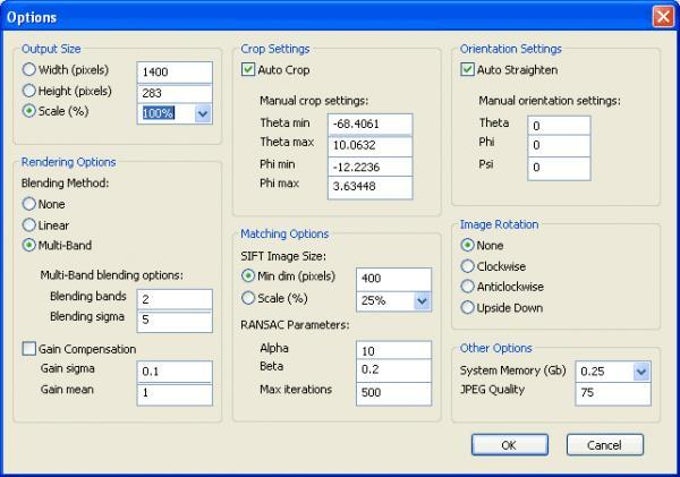The width and height of the screenshot is (680, 477).
Task: Click the Theta max field
Action: (370, 146)
